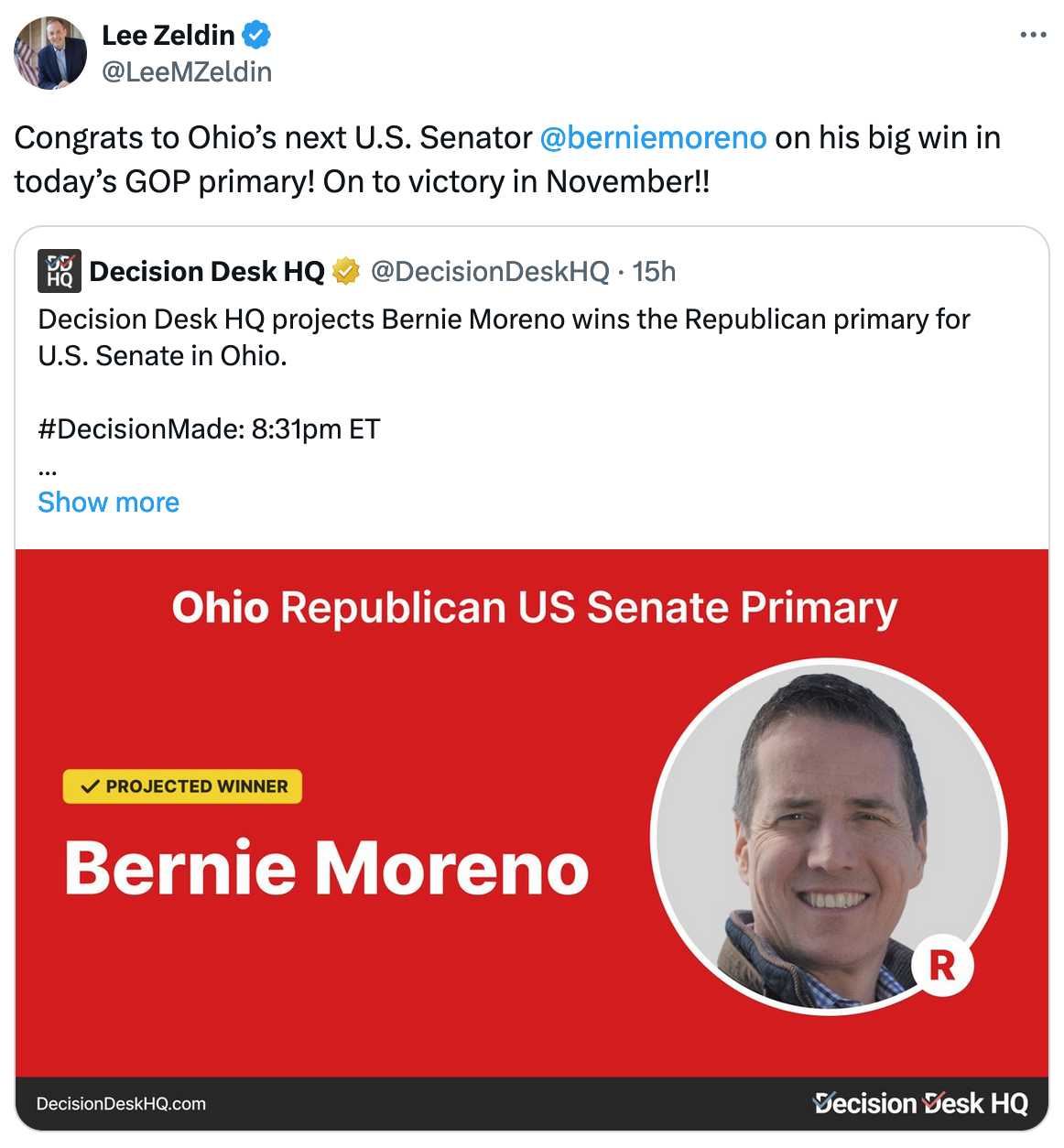
Task: Open the Lee Zeldin display name link
Action: [168, 36]
